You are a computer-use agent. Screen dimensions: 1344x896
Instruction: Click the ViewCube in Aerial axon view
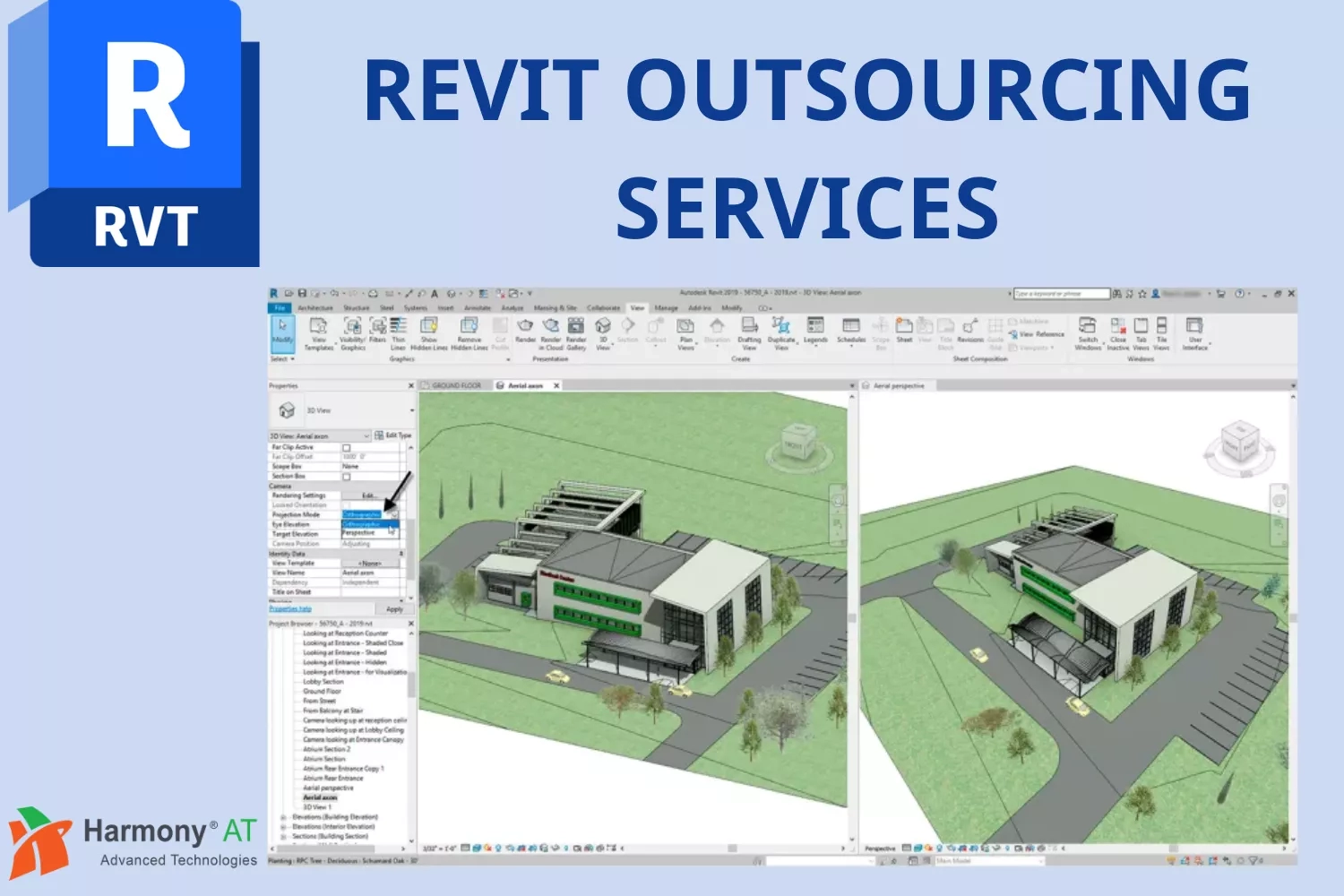pos(797,442)
